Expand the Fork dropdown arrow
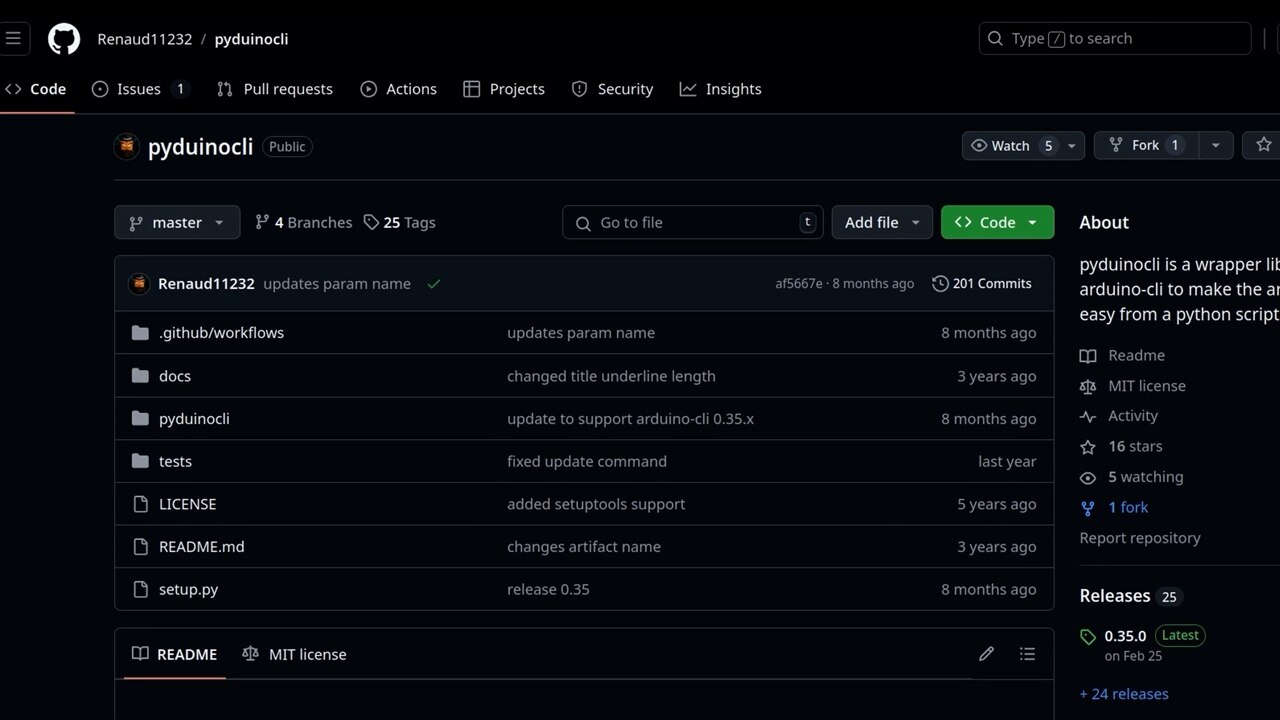Image resolution: width=1280 pixels, height=720 pixels. coord(1215,145)
